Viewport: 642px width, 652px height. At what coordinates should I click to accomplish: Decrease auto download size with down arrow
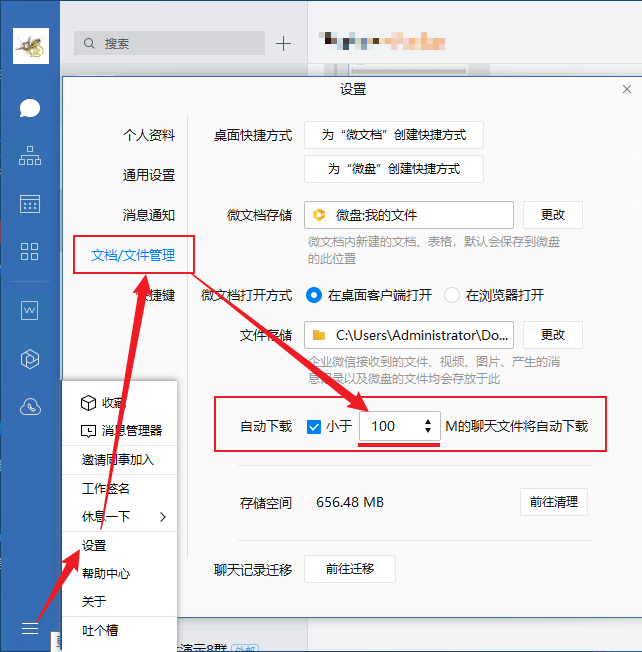(x=428, y=430)
